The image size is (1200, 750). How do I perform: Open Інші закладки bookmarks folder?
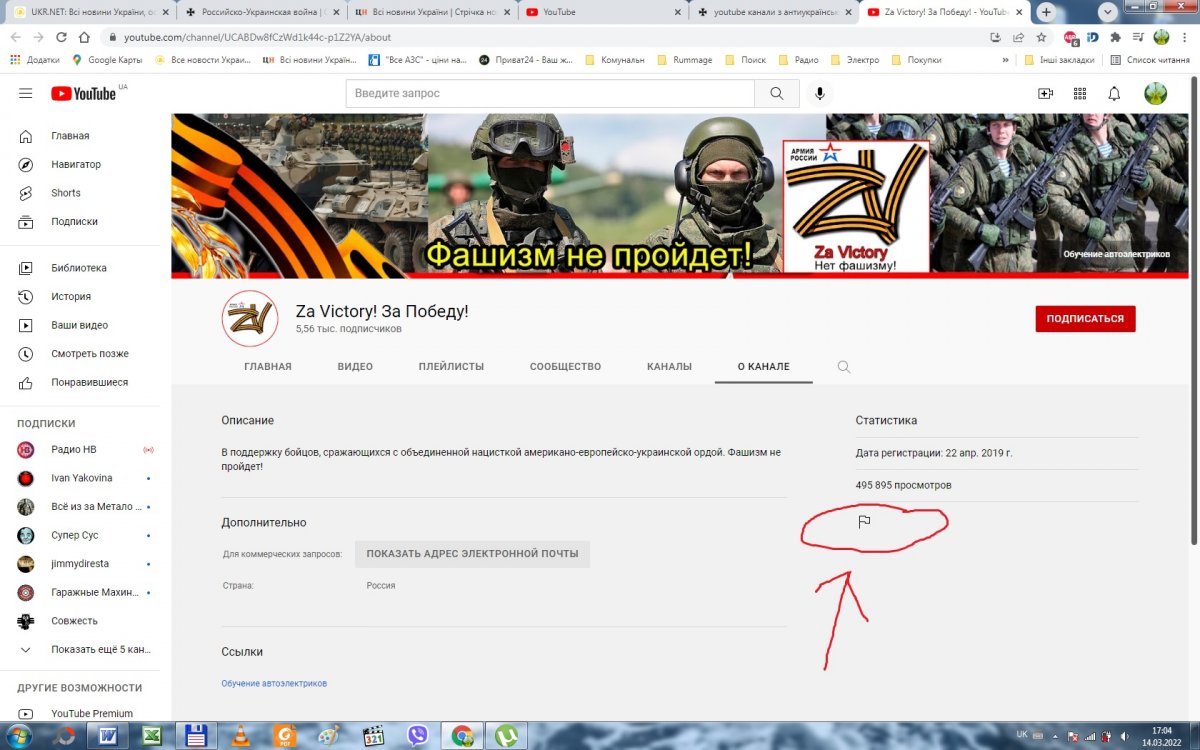click(x=1061, y=60)
